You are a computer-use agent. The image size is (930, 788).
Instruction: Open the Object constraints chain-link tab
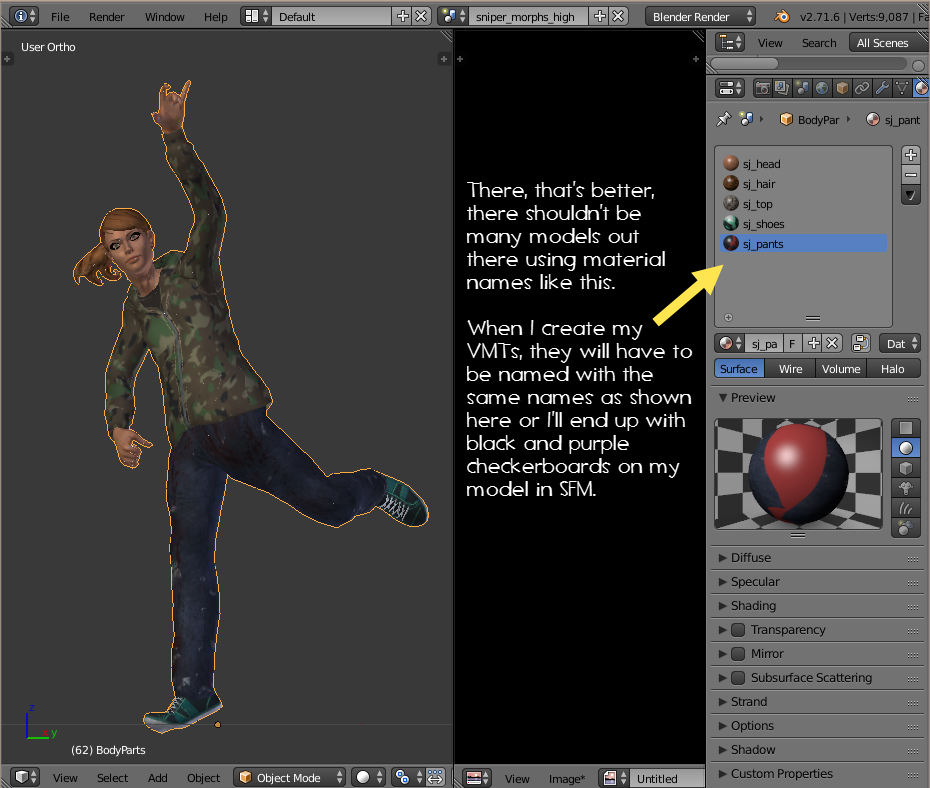(862, 88)
